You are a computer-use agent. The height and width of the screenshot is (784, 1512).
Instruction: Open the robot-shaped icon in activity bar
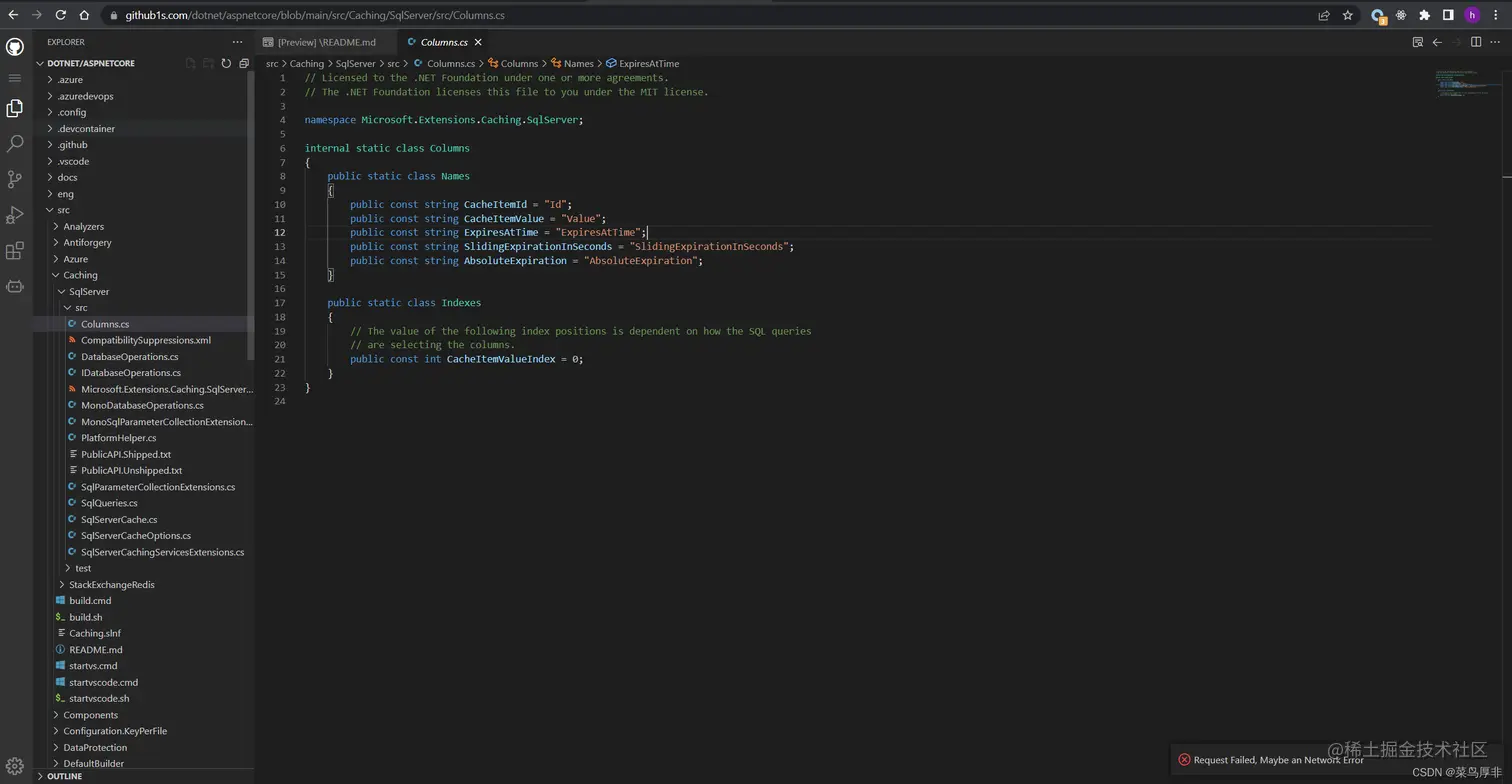tap(14, 287)
